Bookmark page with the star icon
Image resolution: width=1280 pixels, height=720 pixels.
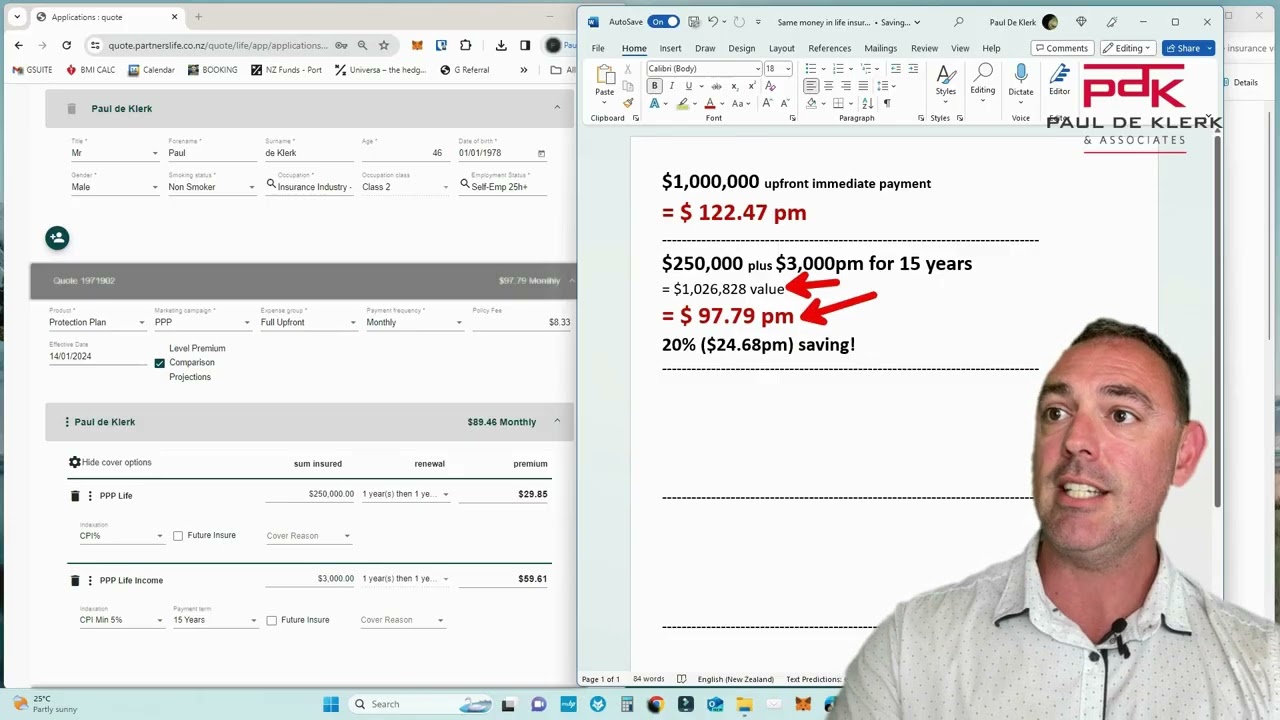(383, 45)
